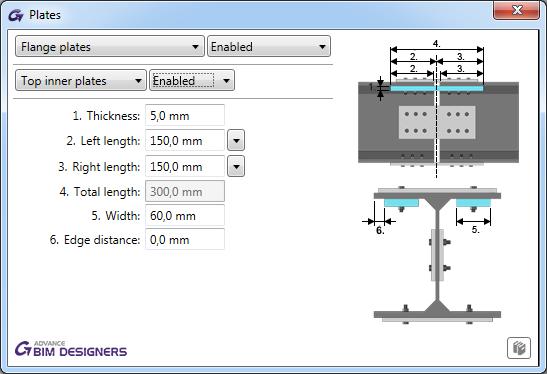Click the Width input field
Image resolution: width=547 pixels, height=374 pixels.
coord(185,216)
